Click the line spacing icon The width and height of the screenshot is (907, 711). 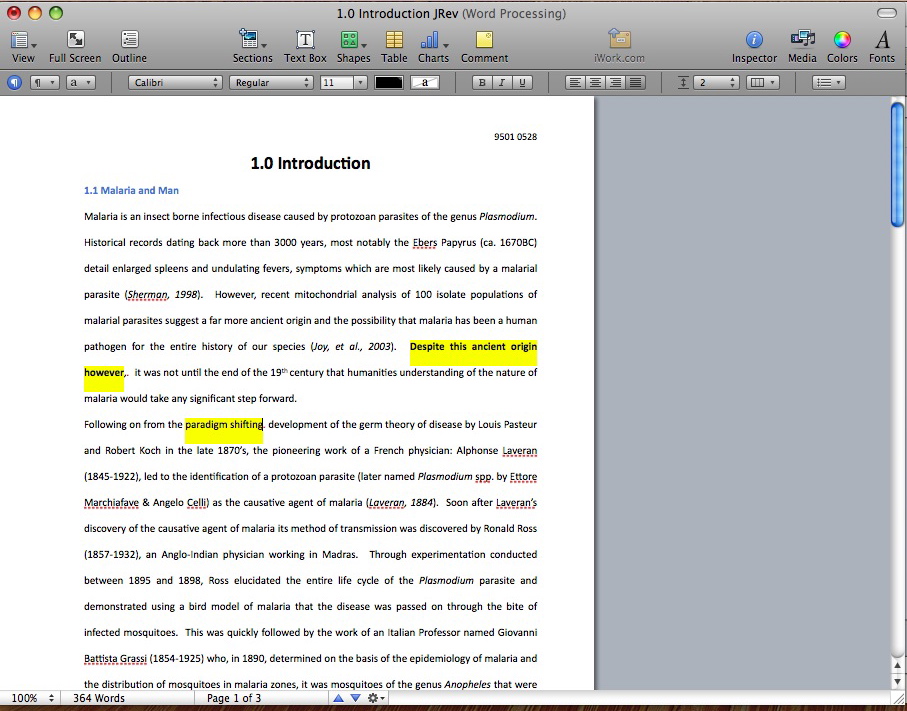(x=683, y=83)
